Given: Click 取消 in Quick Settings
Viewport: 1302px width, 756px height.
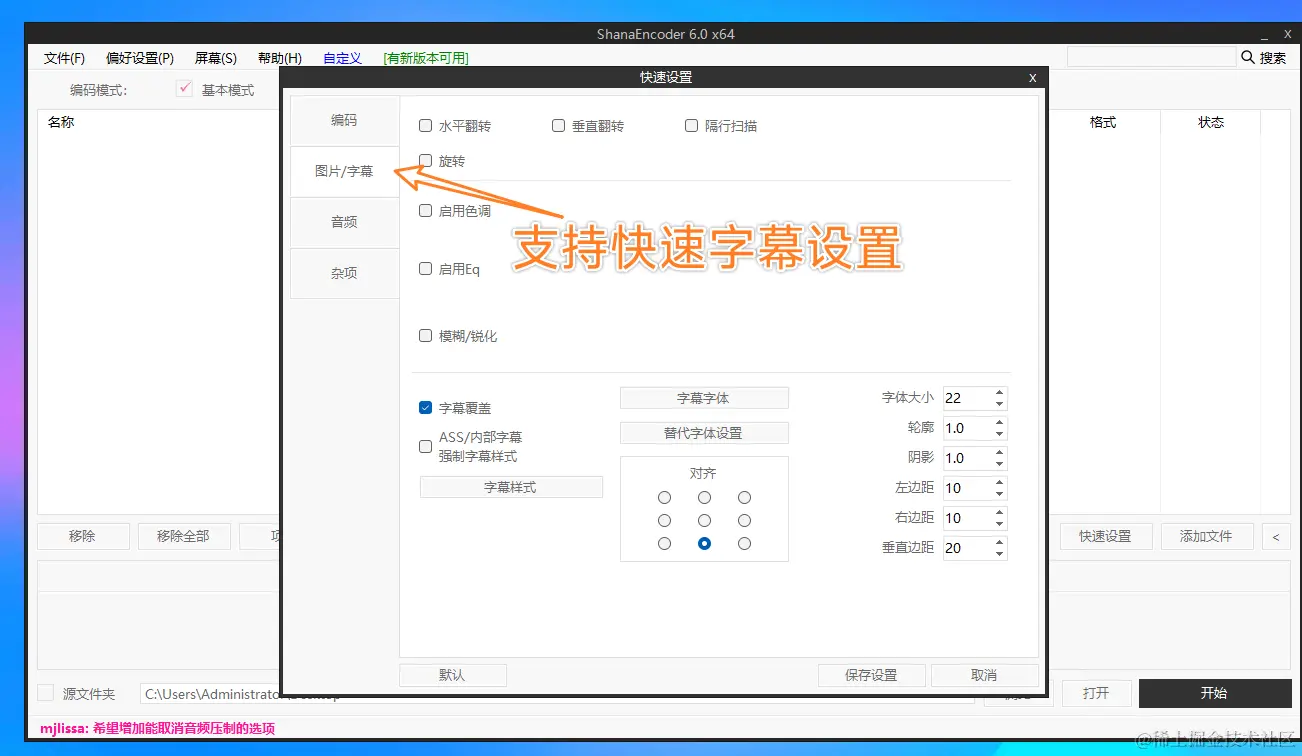Looking at the screenshot, I should [x=984, y=675].
